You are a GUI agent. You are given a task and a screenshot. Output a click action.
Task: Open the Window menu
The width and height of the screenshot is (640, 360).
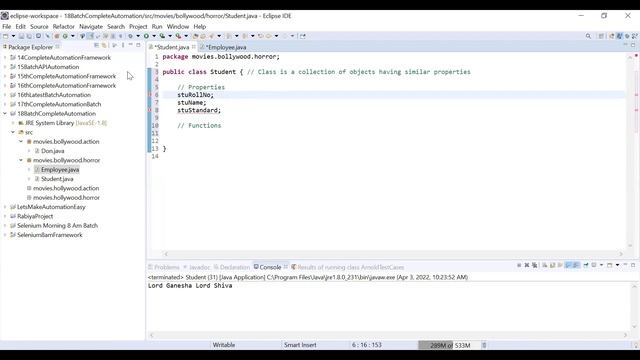pyautogui.click(x=178, y=27)
